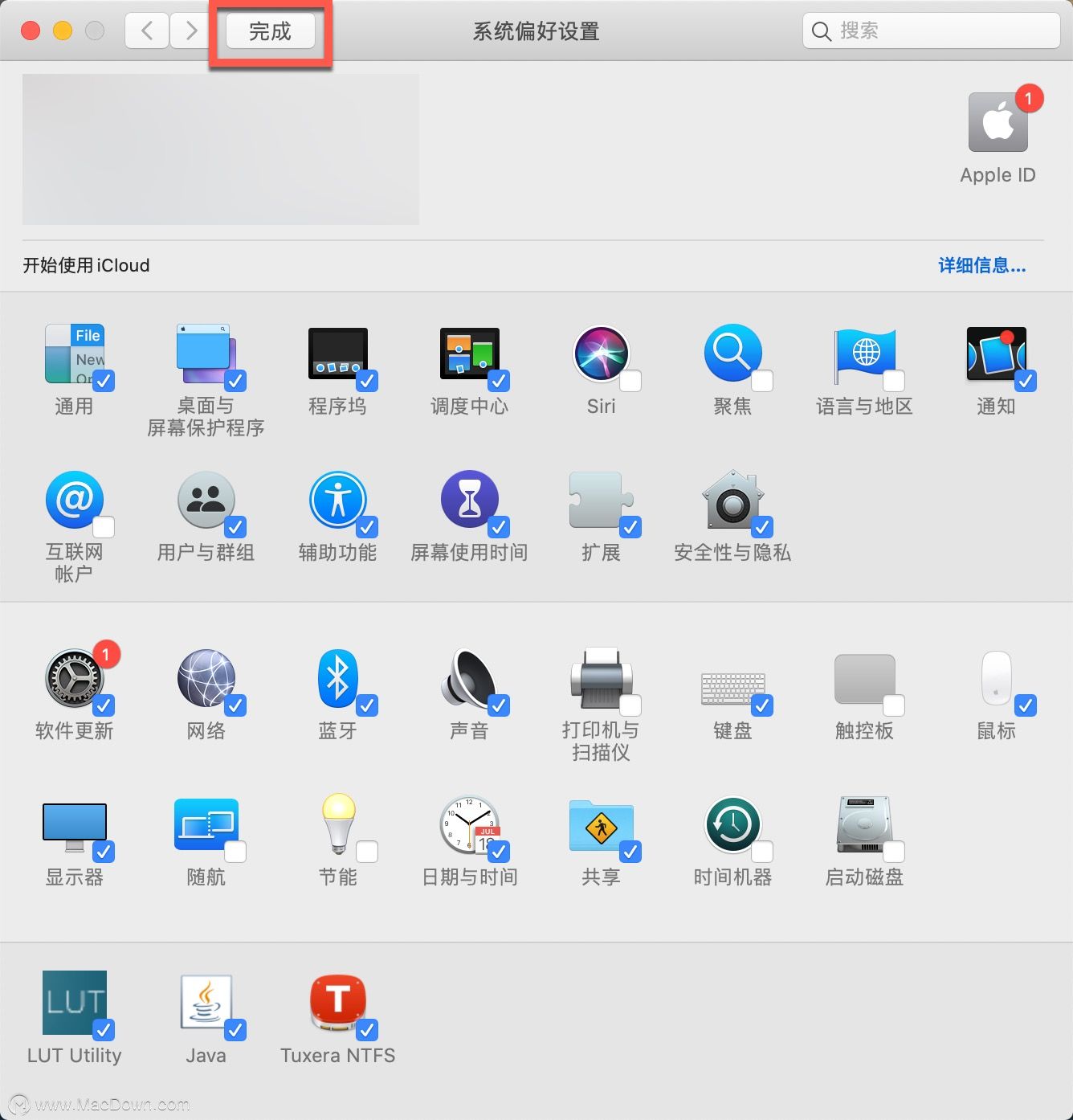
Task: Open the Java preference icon
Action: pos(206,1003)
